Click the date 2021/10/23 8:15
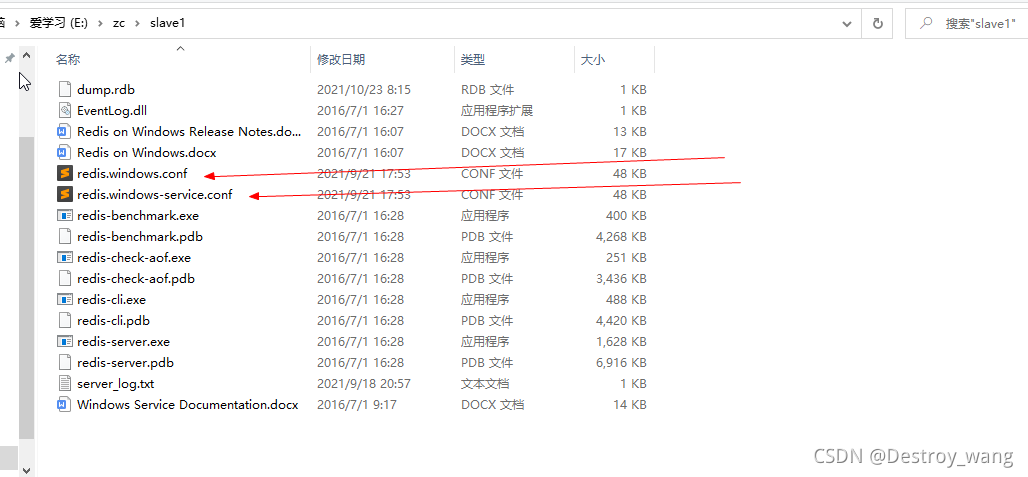 [364, 90]
